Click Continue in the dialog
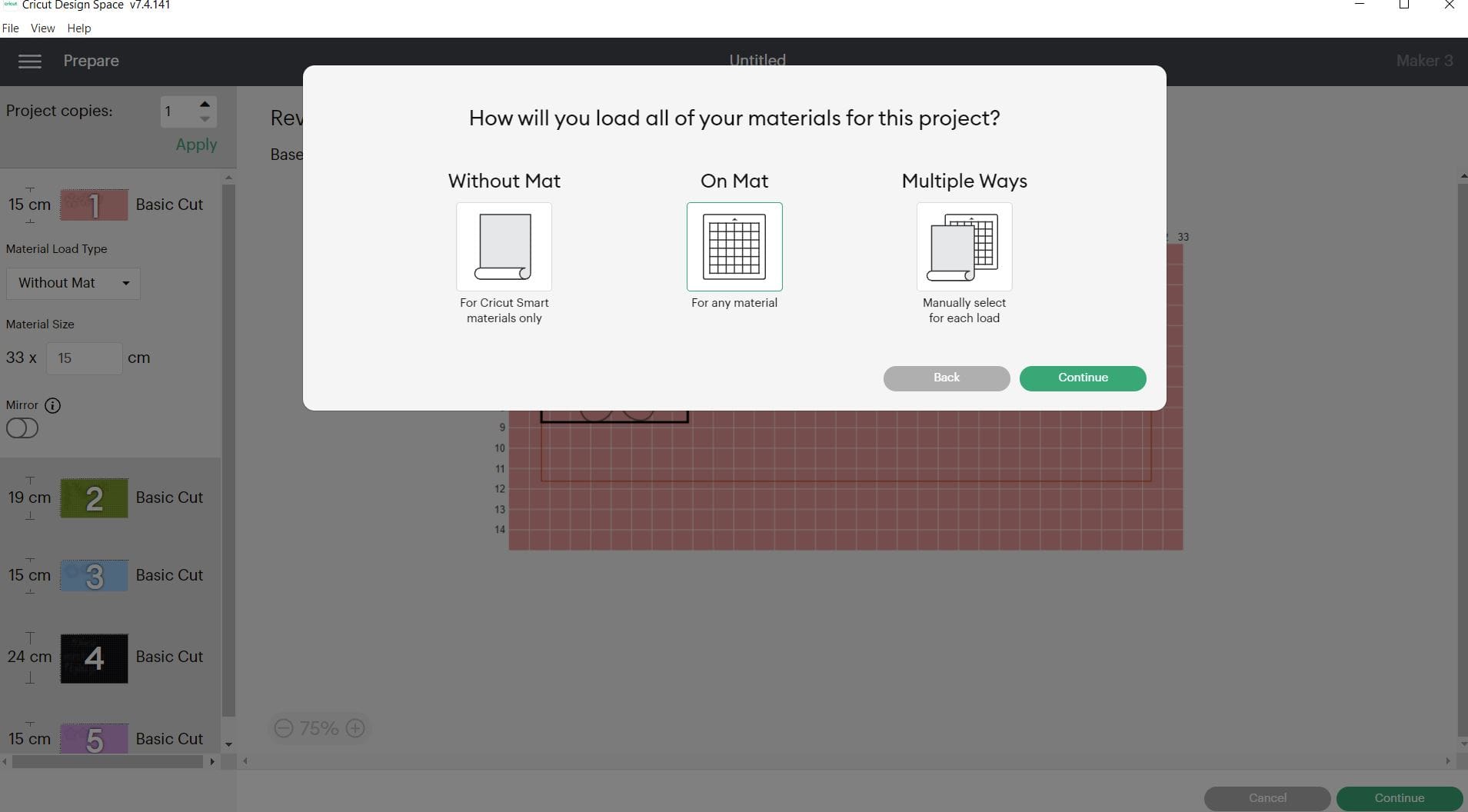The height and width of the screenshot is (812, 1468). point(1083,378)
